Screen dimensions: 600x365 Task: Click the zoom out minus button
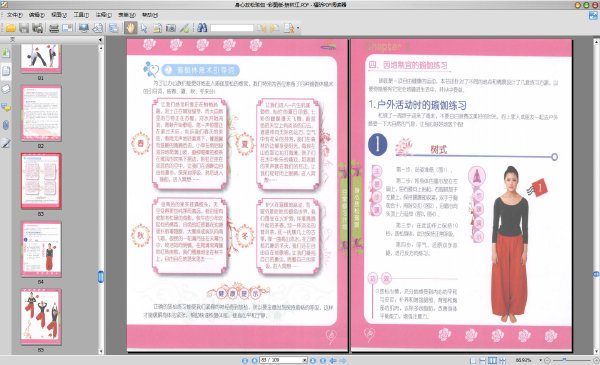point(547,360)
